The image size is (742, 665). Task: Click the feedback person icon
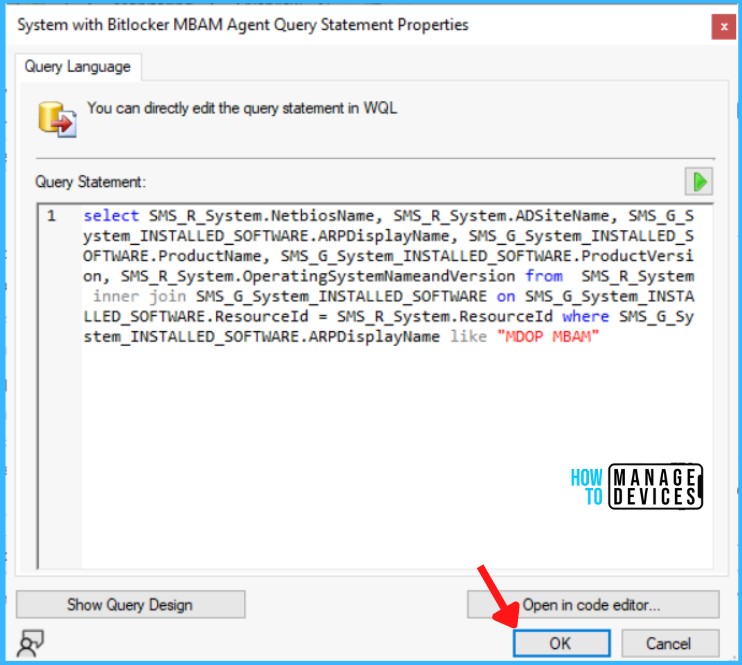click(x=30, y=643)
